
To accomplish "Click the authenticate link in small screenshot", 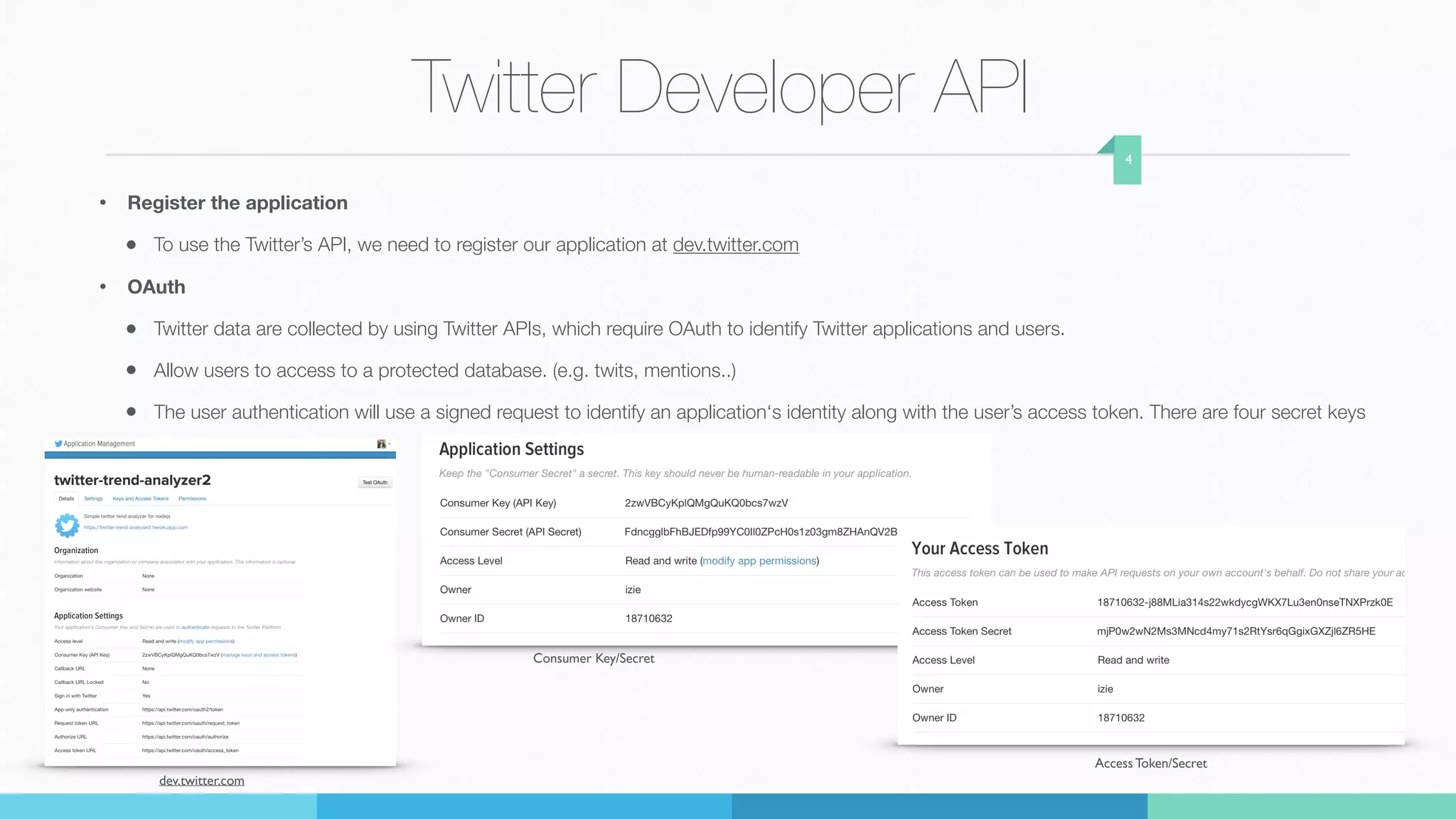I will 196,627.
